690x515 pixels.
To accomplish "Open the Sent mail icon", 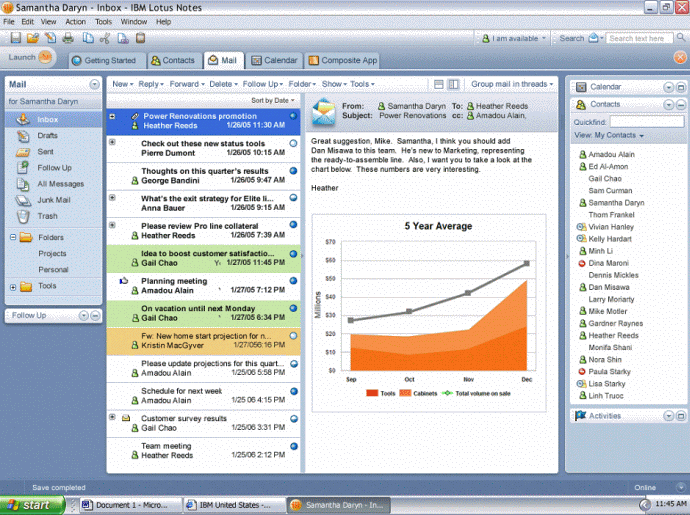I will point(23,152).
